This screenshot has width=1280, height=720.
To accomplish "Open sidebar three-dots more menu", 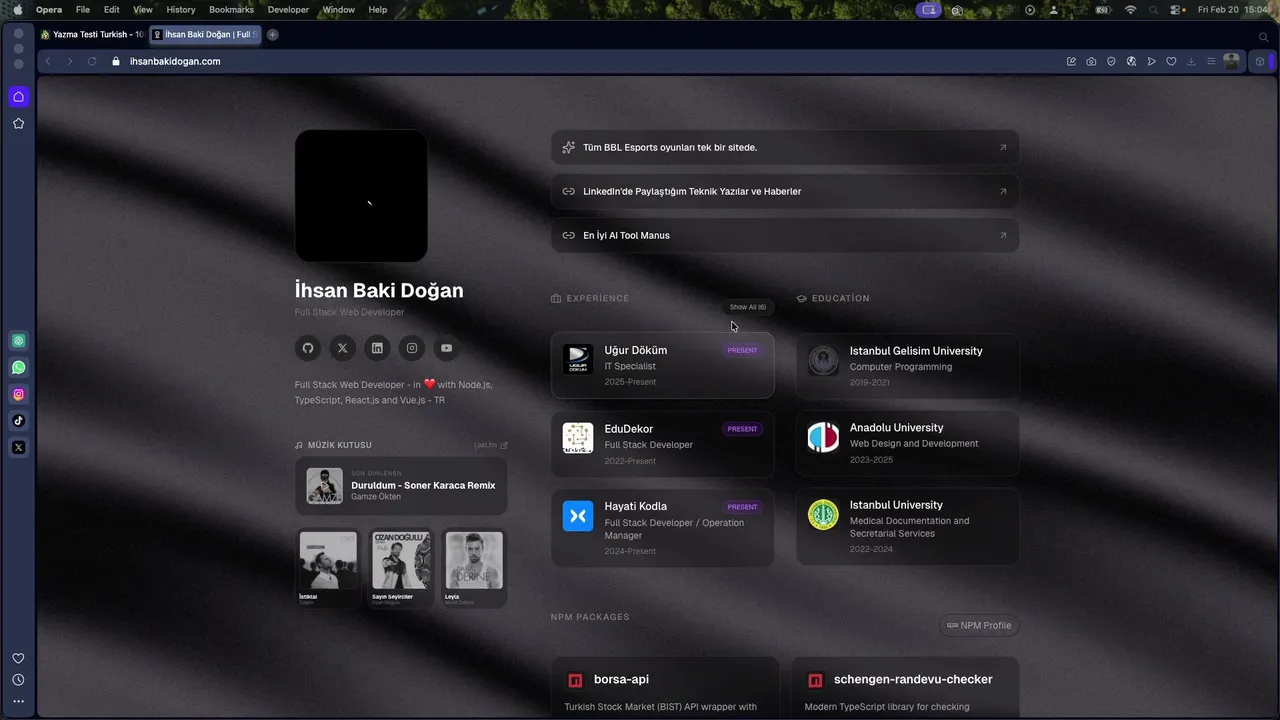I will [x=18, y=701].
